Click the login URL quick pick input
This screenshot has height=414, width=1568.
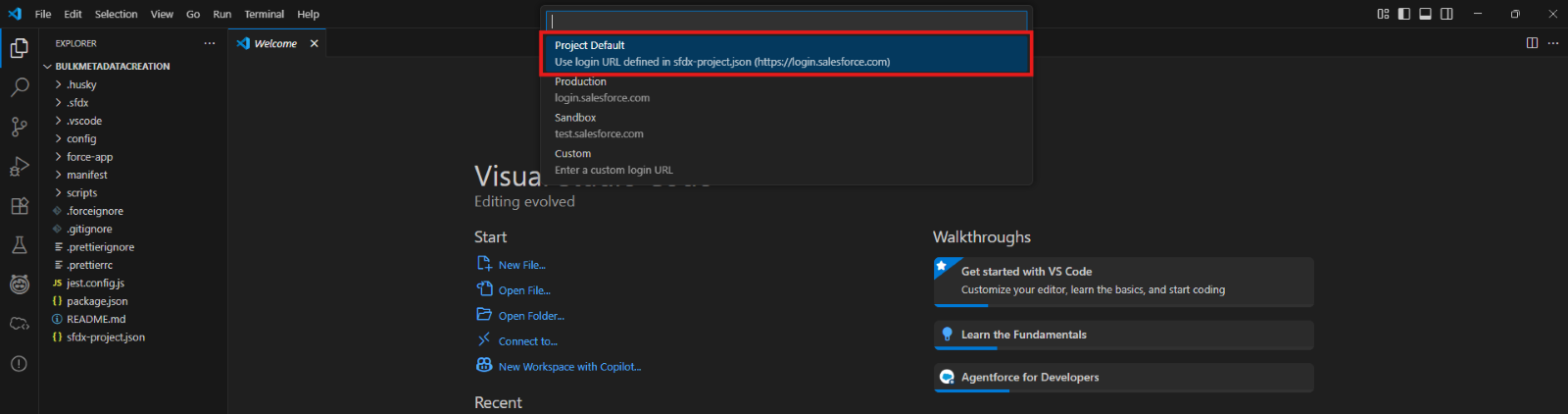(786, 21)
